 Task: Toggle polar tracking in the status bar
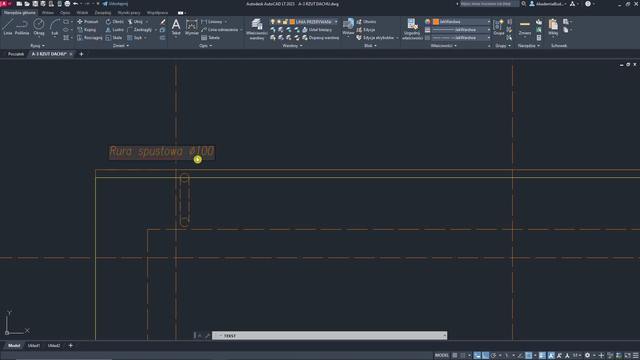coord(493,356)
